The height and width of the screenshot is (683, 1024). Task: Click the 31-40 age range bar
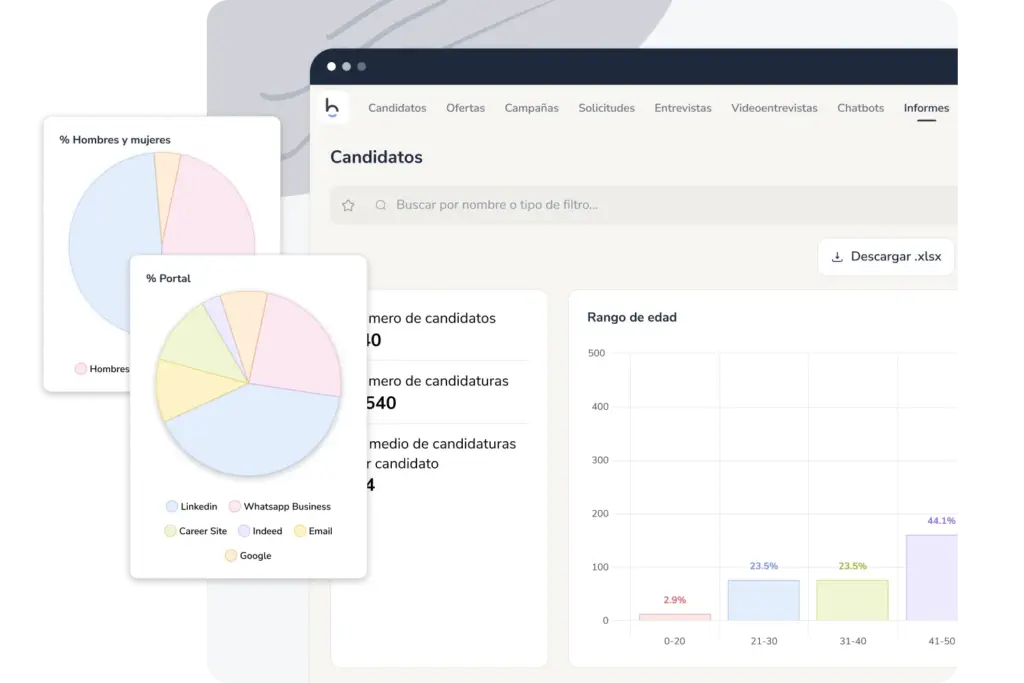point(852,600)
